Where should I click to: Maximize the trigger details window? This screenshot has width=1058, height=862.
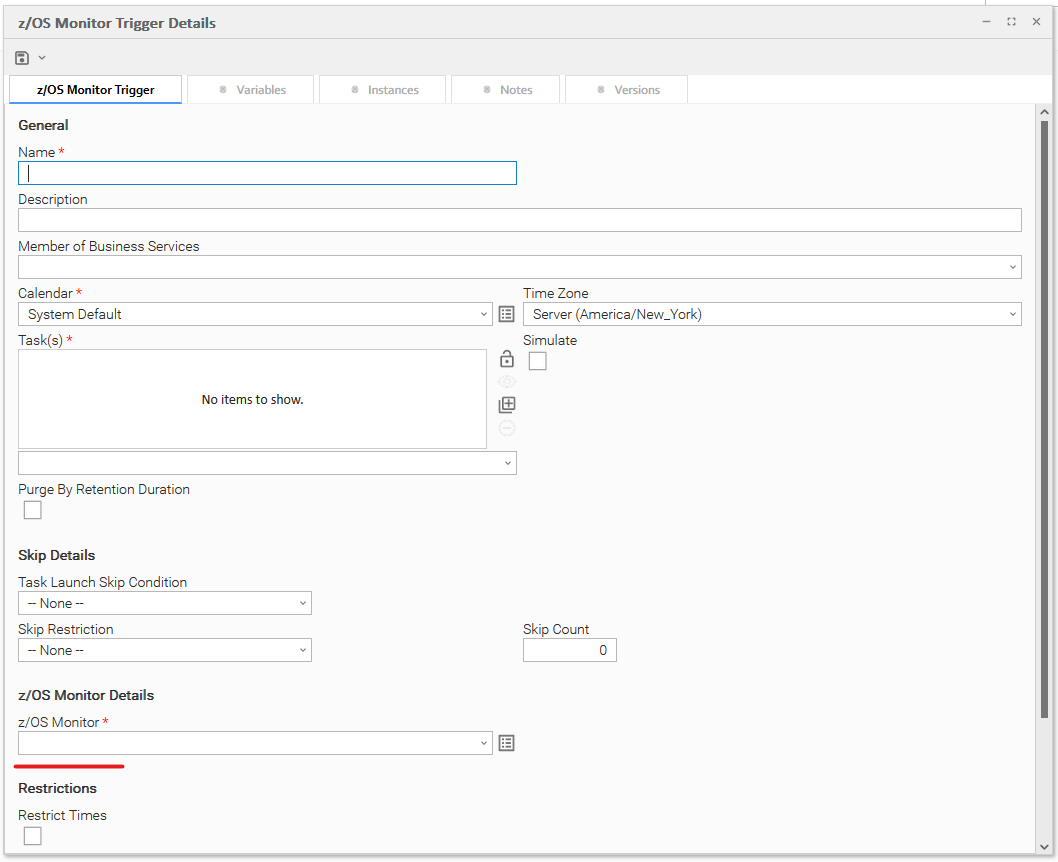(x=1011, y=22)
